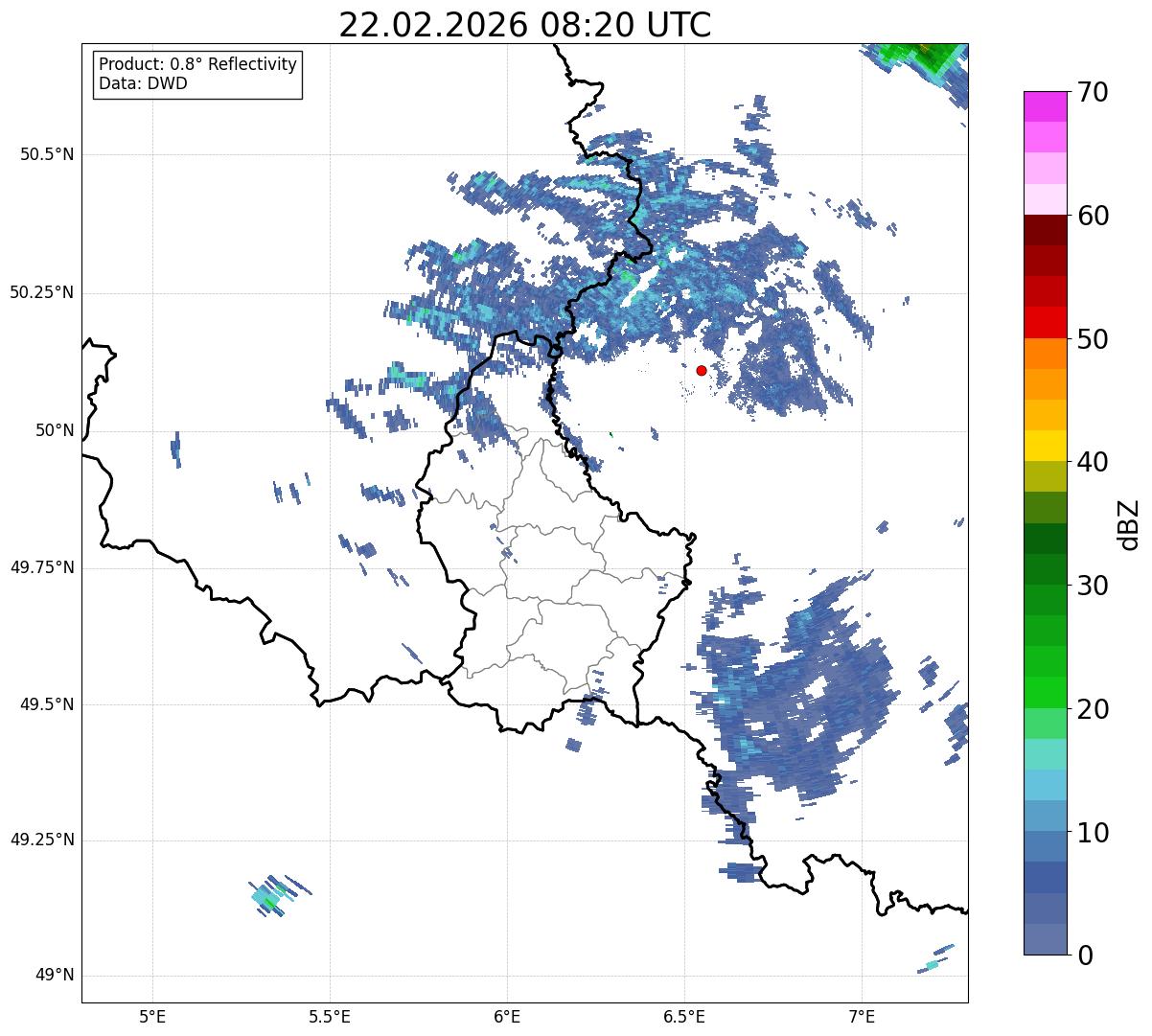Click the 'Product: 0.8° Reflectivity' label
Image resolution: width=1152 pixels, height=1036 pixels.
coord(198,64)
